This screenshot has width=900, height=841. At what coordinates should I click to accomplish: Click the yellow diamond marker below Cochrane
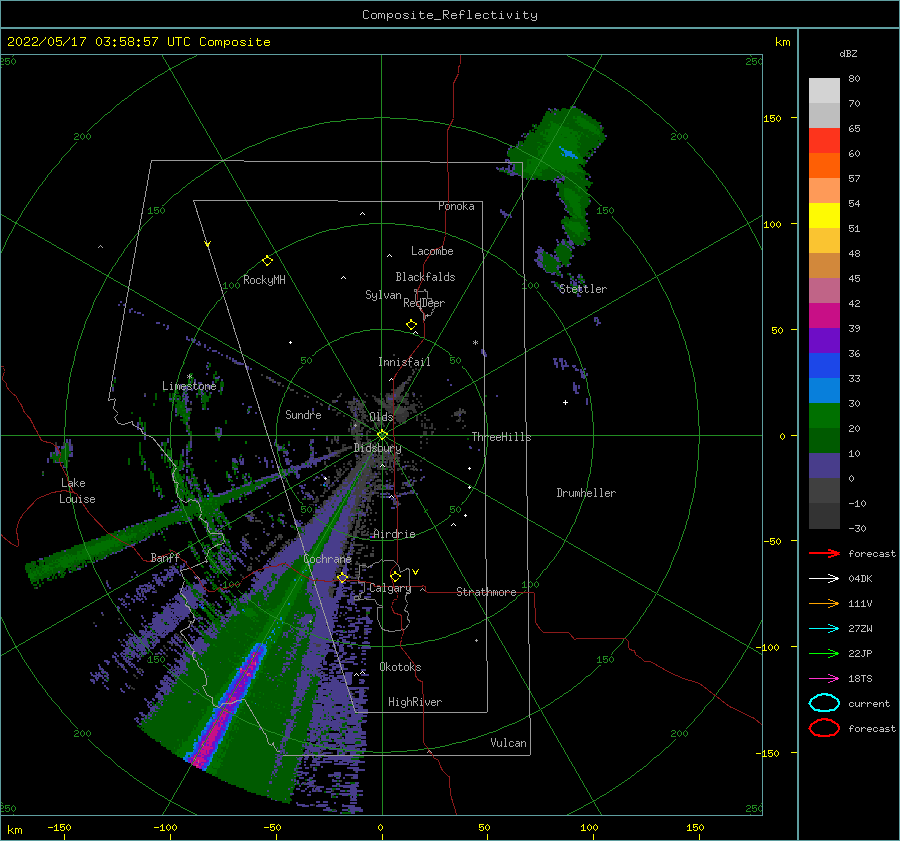(343, 577)
